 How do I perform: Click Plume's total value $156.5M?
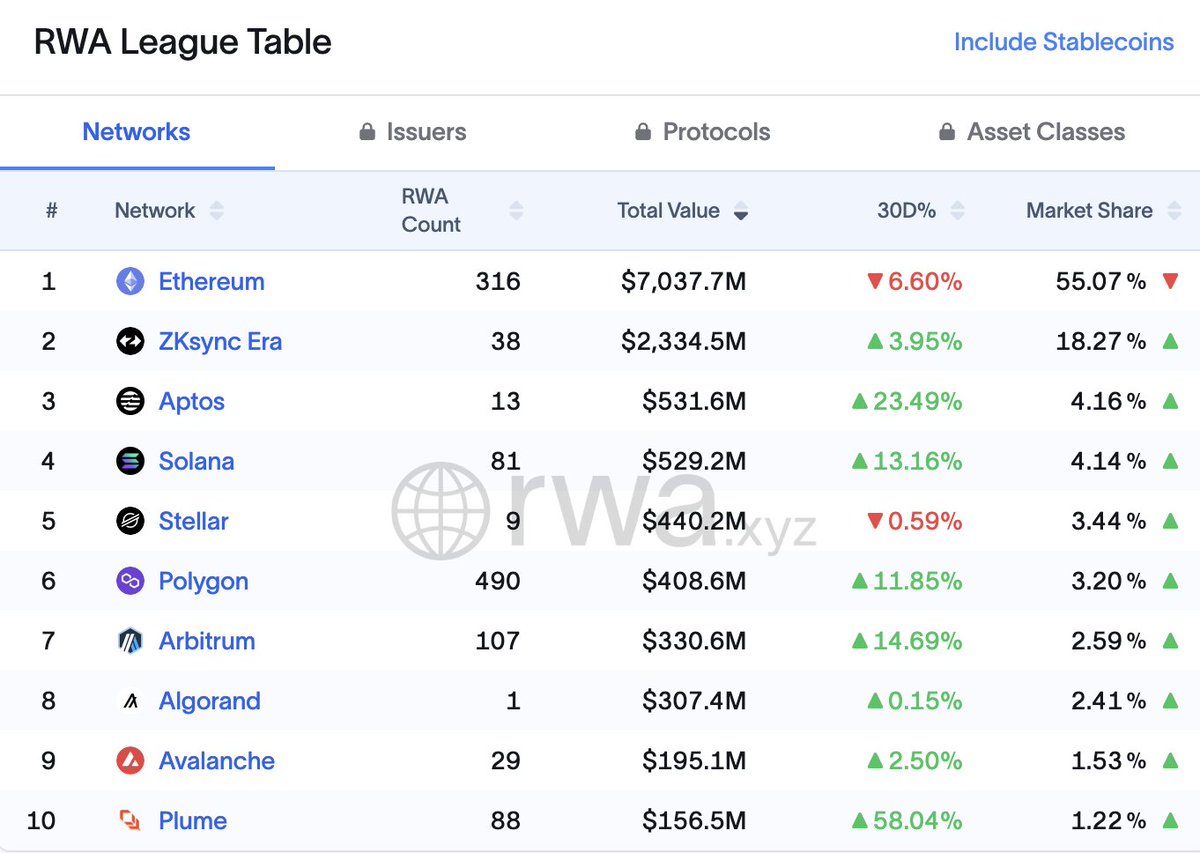click(694, 821)
